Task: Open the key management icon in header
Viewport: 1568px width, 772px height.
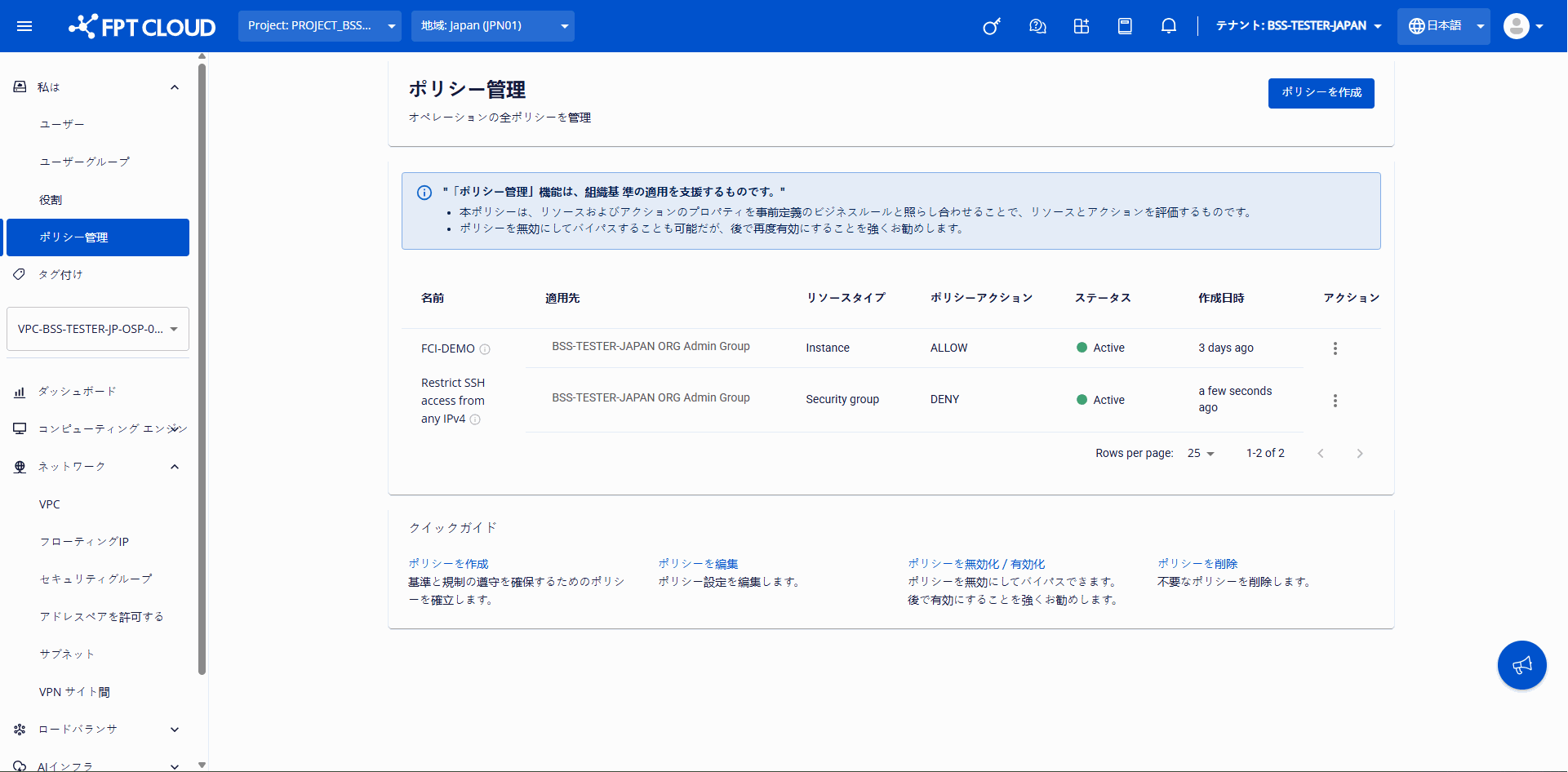Action: coord(992,26)
